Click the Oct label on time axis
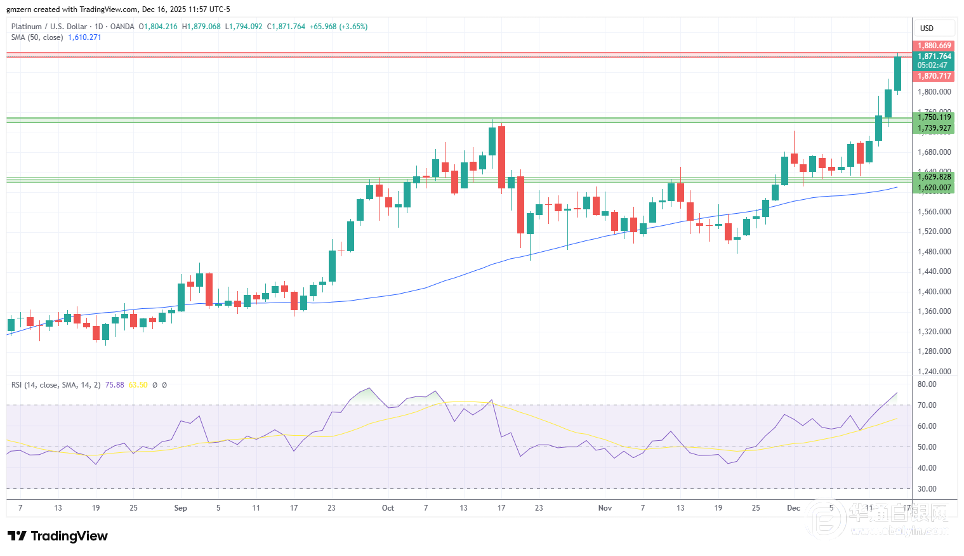The image size is (964, 556). pyautogui.click(x=387, y=508)
